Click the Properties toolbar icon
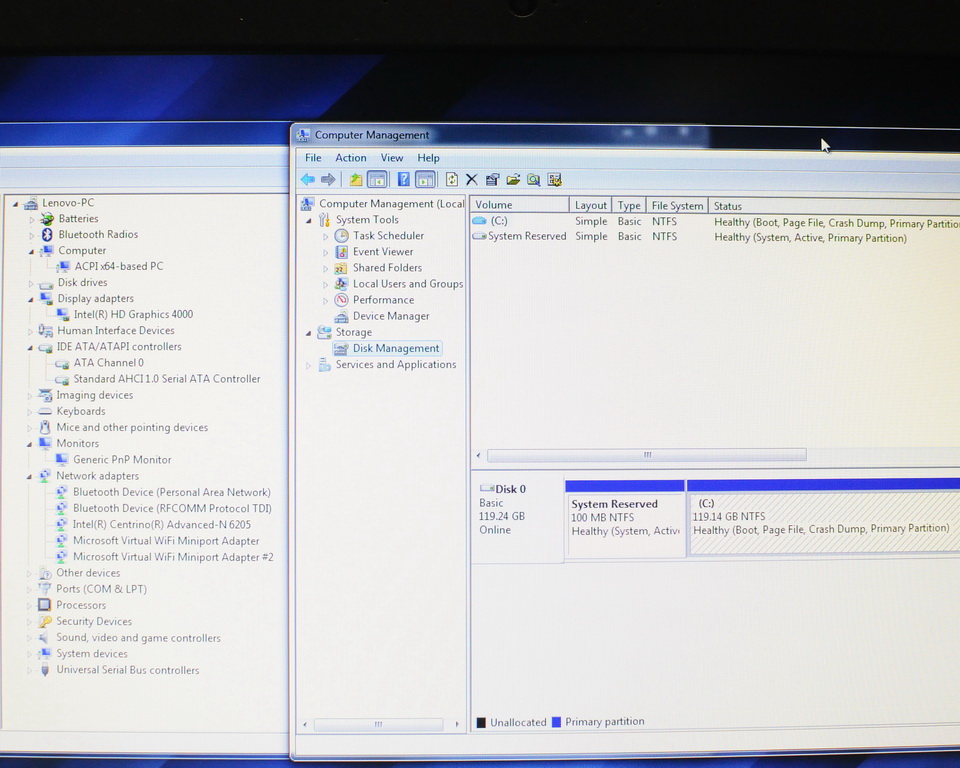This screenshot has height=768, width=960. (x=492, y=179)
